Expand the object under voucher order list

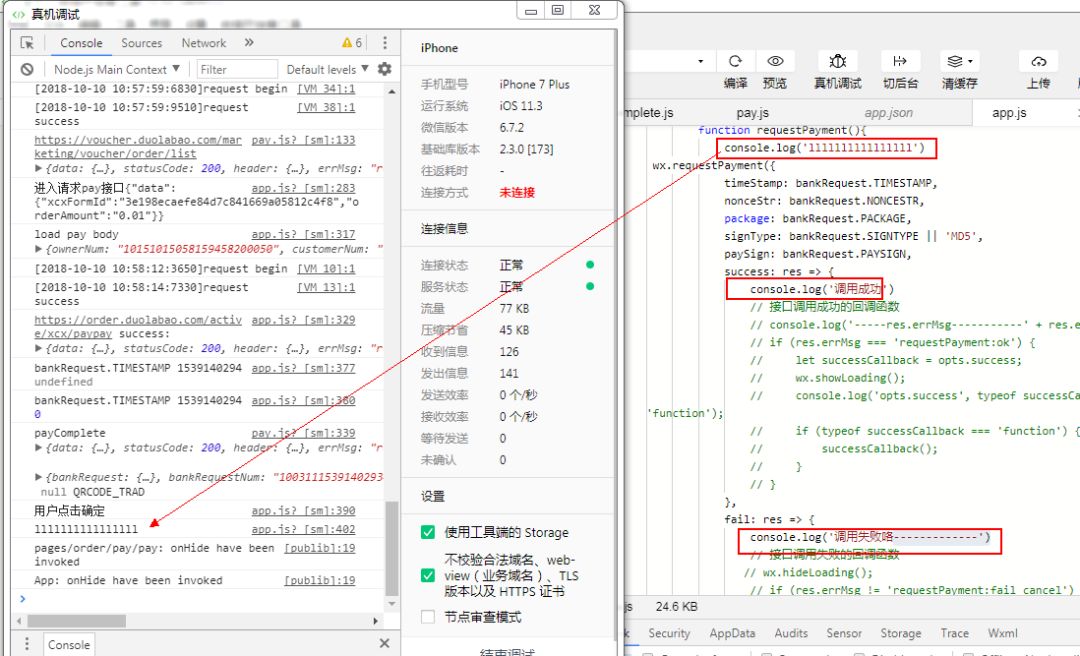pos(39,168)
